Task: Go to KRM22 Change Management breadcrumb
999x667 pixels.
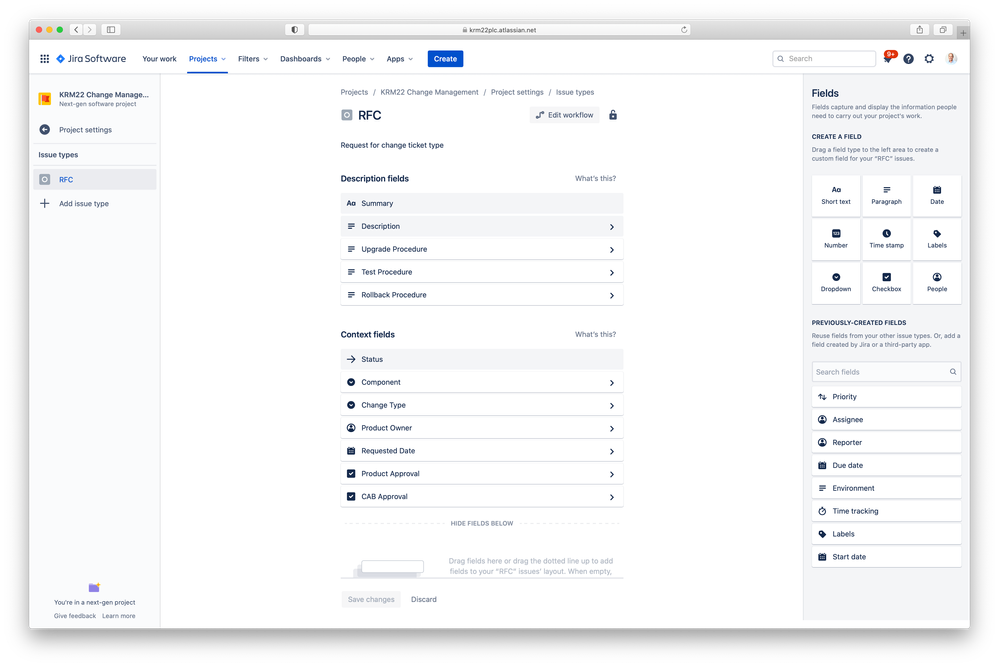Action: 429,92
